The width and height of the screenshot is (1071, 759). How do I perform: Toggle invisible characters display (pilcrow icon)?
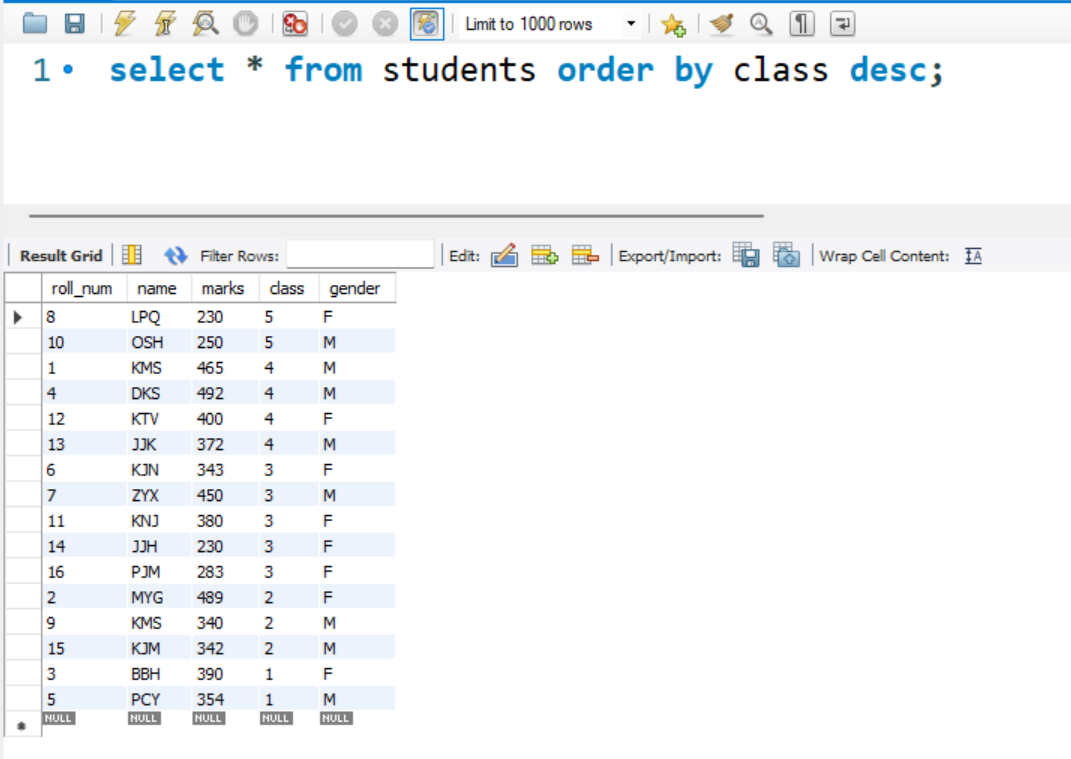pos(801,24)
